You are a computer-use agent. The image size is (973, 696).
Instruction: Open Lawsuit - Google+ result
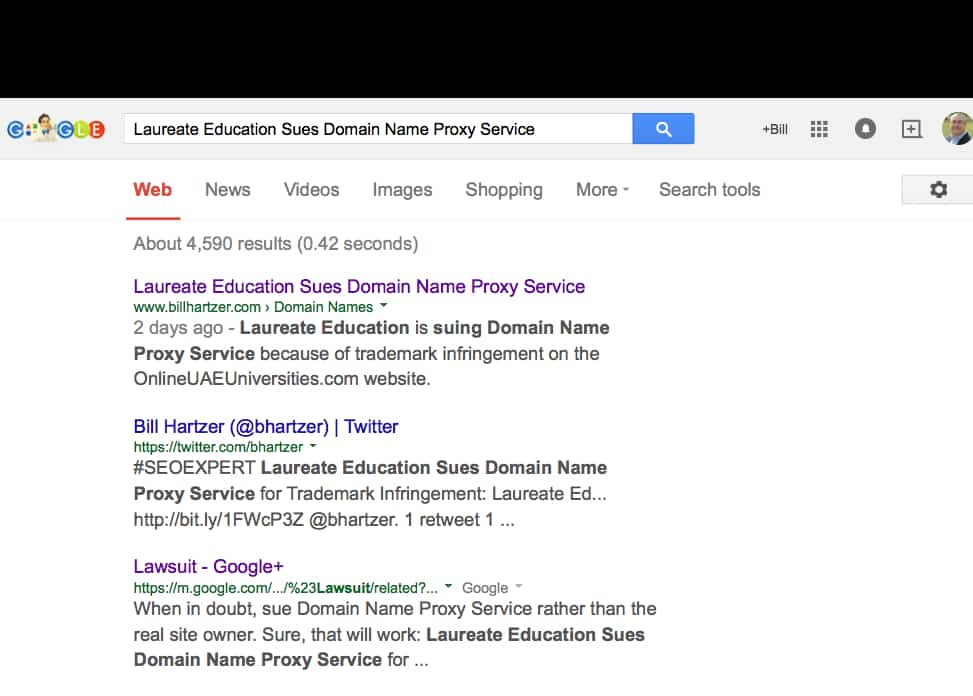[208, 566]
